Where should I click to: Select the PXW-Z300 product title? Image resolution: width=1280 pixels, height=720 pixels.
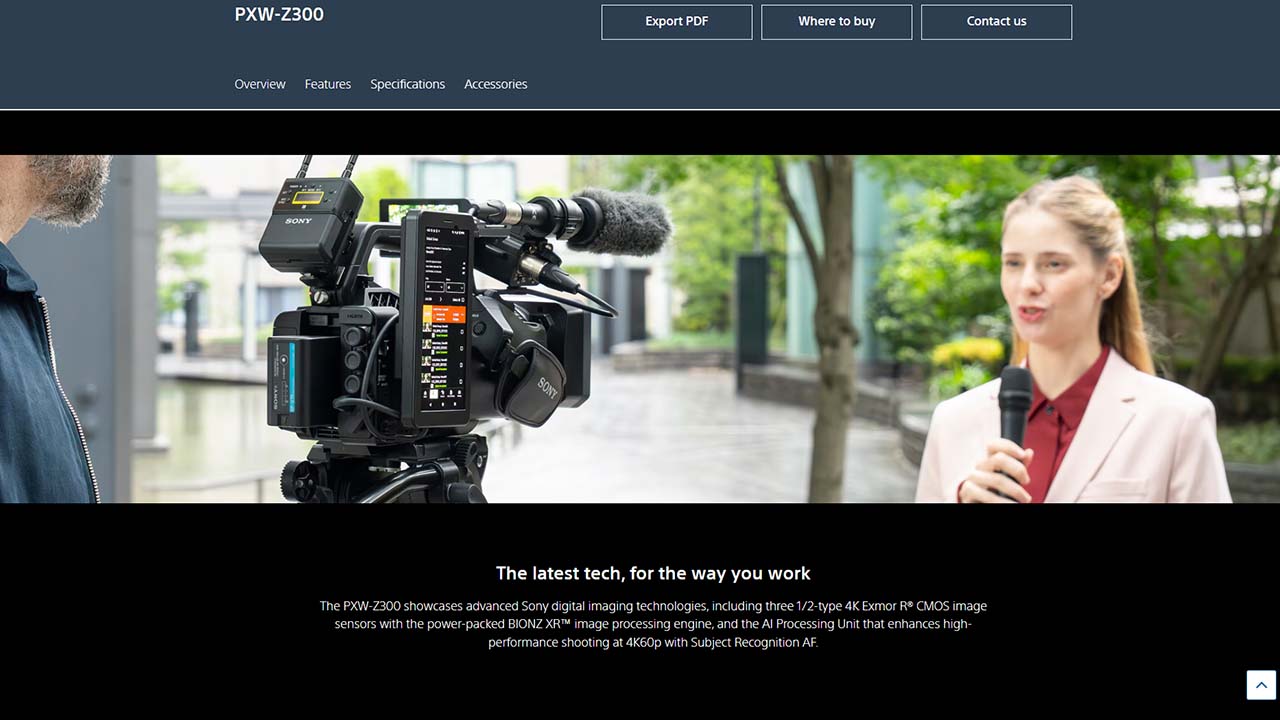(x=279, y=14)
